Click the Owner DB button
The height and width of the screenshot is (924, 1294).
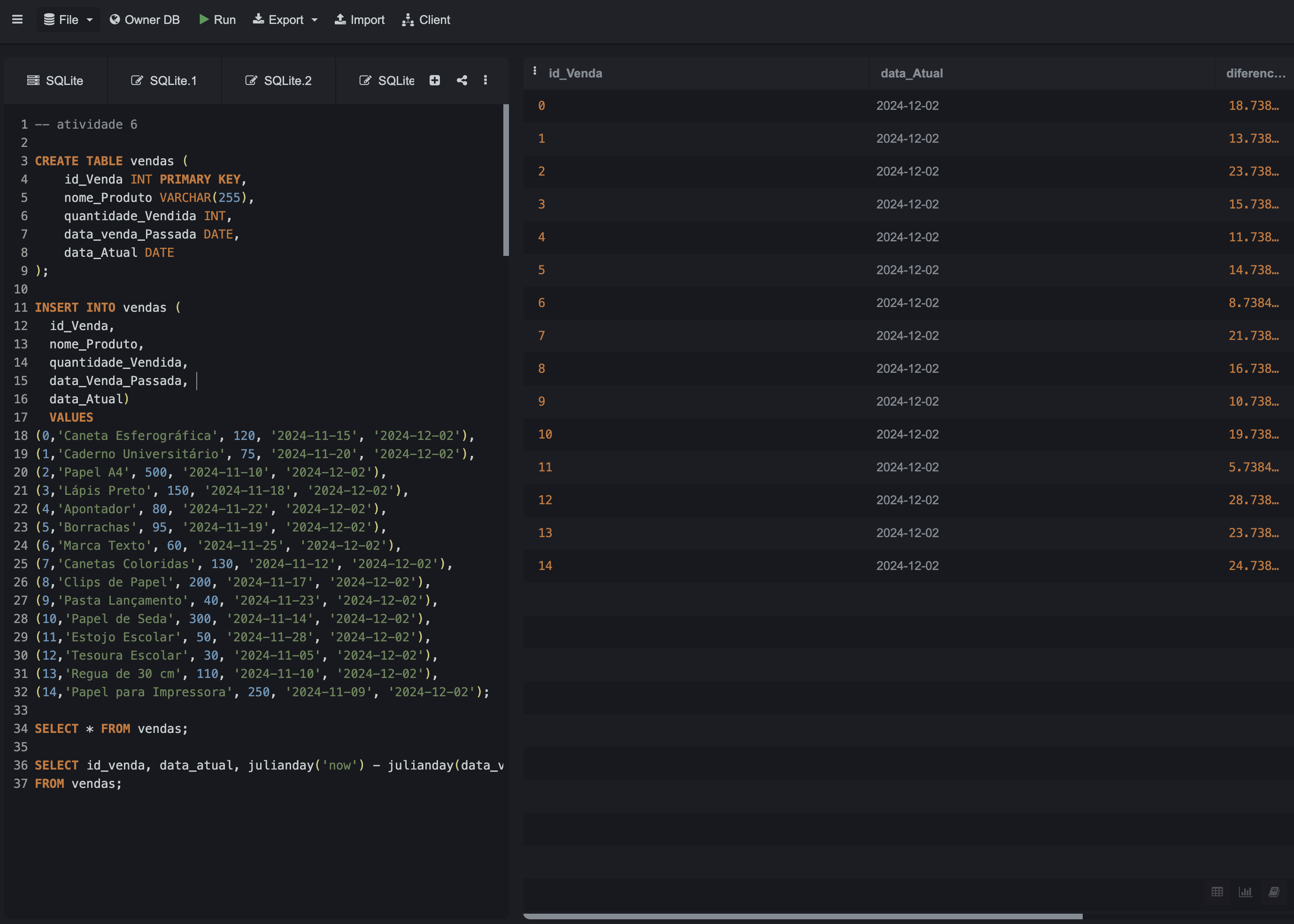pos(145,20)
